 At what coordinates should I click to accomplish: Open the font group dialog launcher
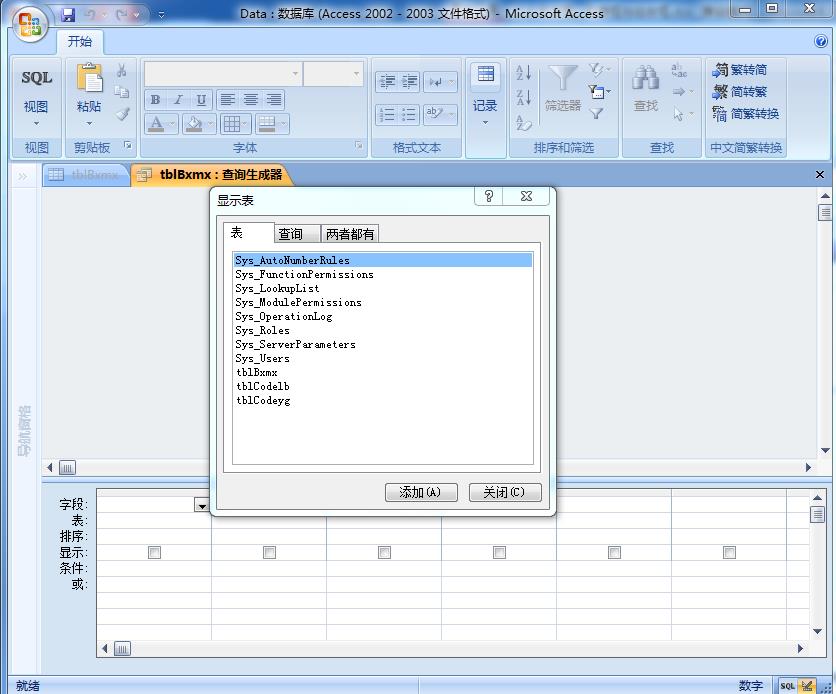click(359, 145)
